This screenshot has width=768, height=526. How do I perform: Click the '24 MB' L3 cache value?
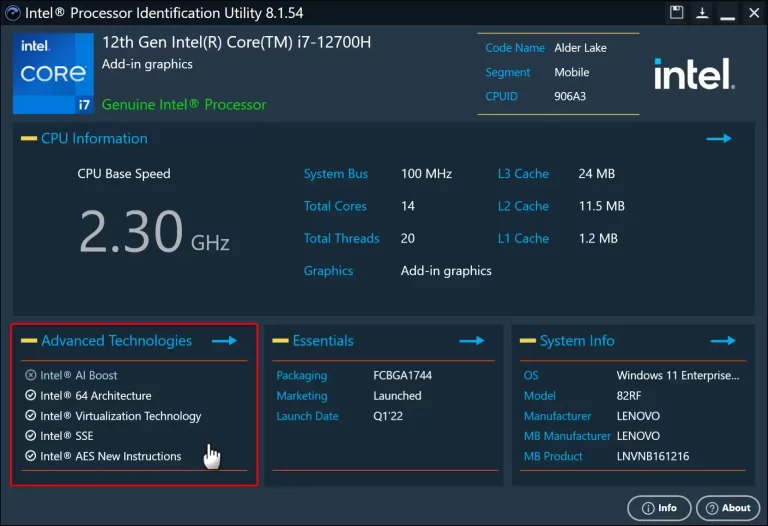click(x=597, y=174)
